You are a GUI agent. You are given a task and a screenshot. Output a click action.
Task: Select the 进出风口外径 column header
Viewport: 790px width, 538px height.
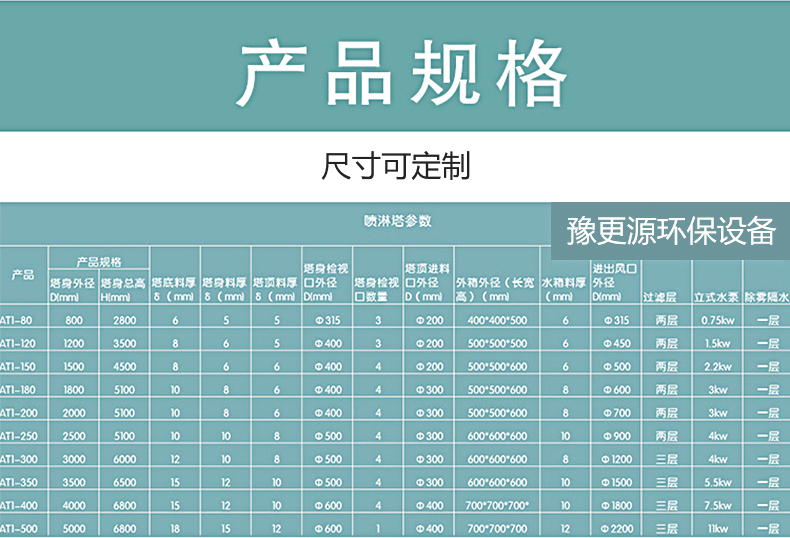pos(615,282)
